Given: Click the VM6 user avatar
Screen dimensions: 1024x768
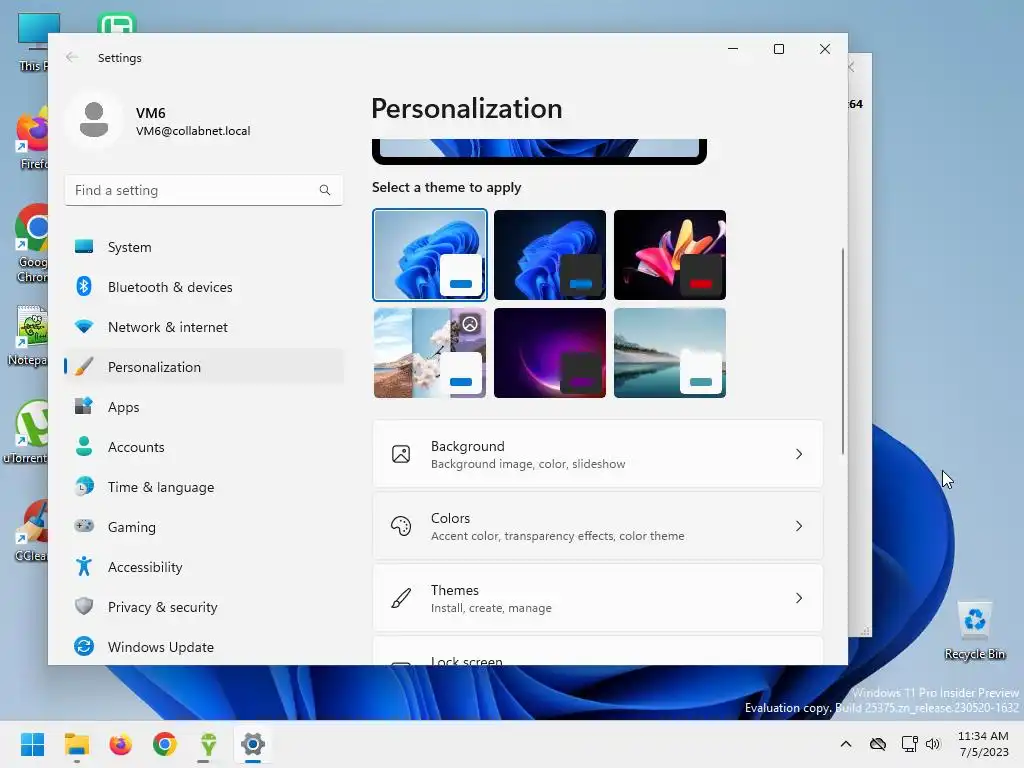Looking at the screenshot, I should point(94,120).
